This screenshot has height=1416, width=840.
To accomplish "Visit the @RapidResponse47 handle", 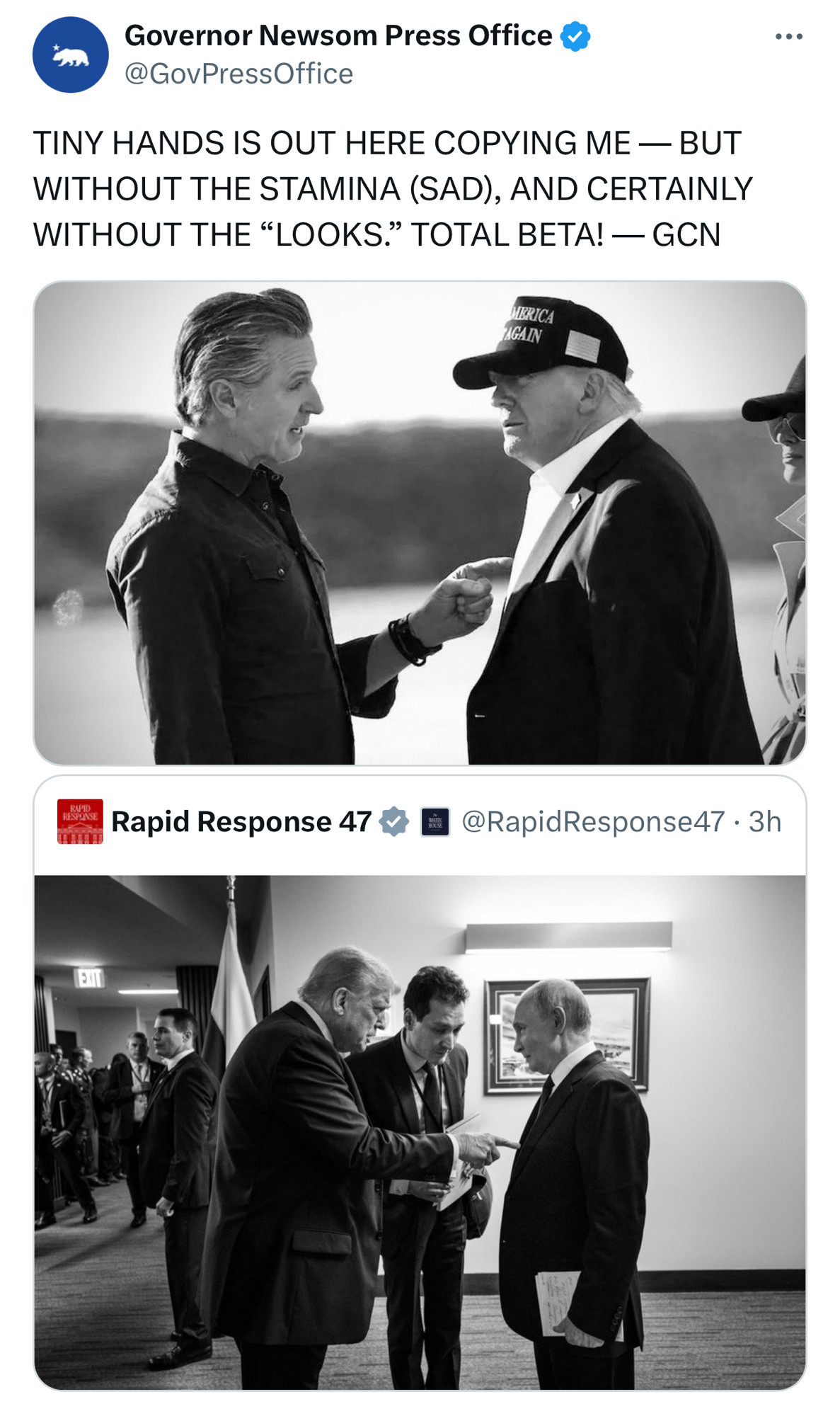I will tap(593, 821).
